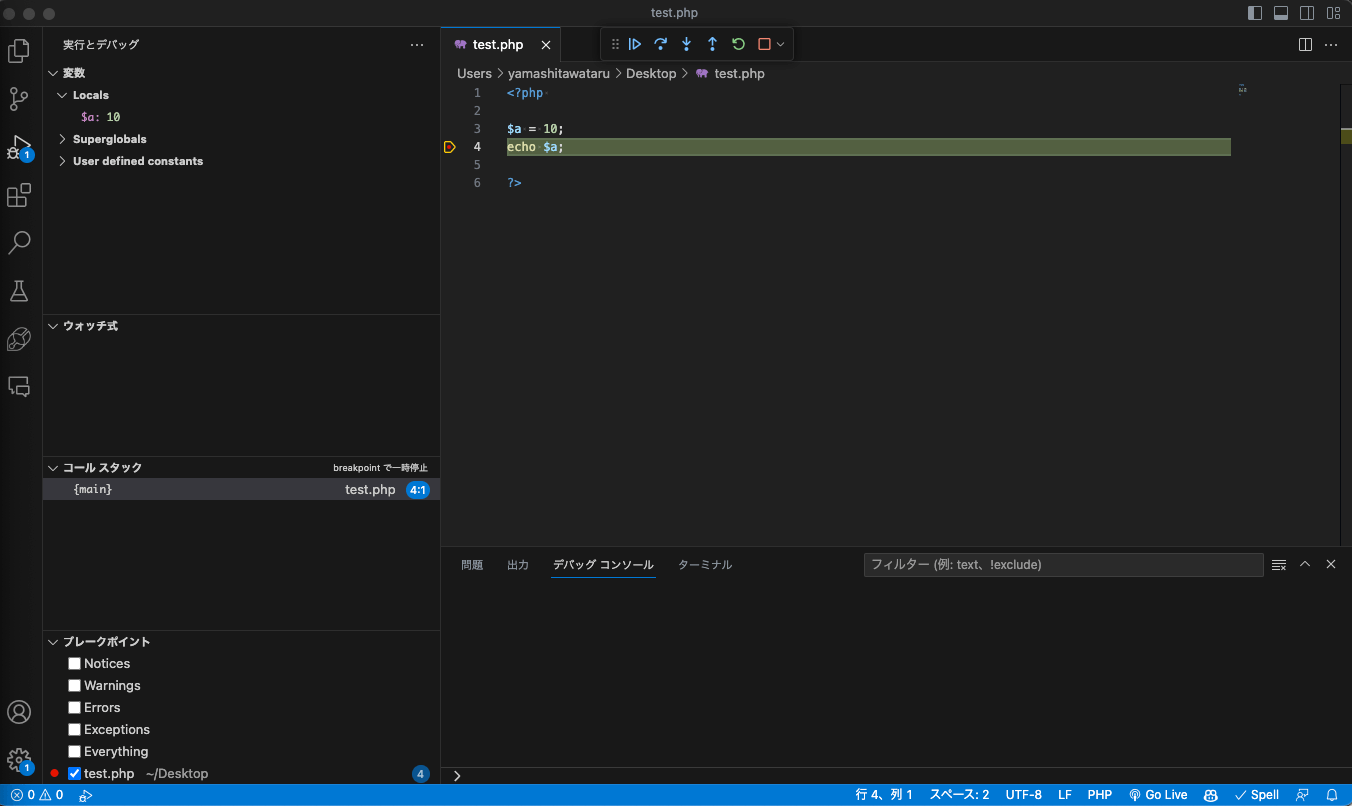Screen dimensions: 1352x806
Task: Open the Accounts profile icon
Action: coord(19,712)
